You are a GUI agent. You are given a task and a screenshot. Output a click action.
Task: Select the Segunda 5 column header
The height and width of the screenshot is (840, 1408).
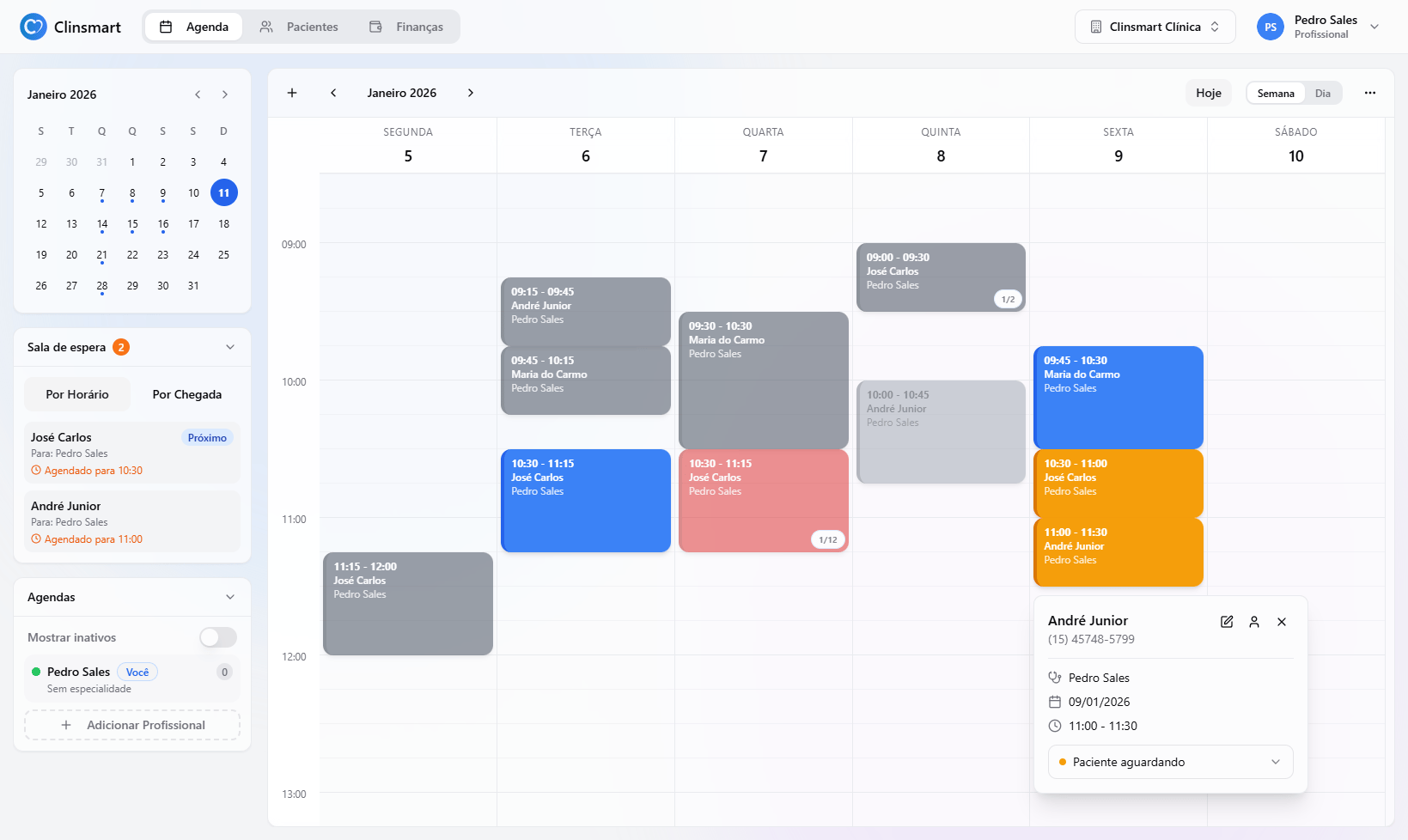coord(408,145)
